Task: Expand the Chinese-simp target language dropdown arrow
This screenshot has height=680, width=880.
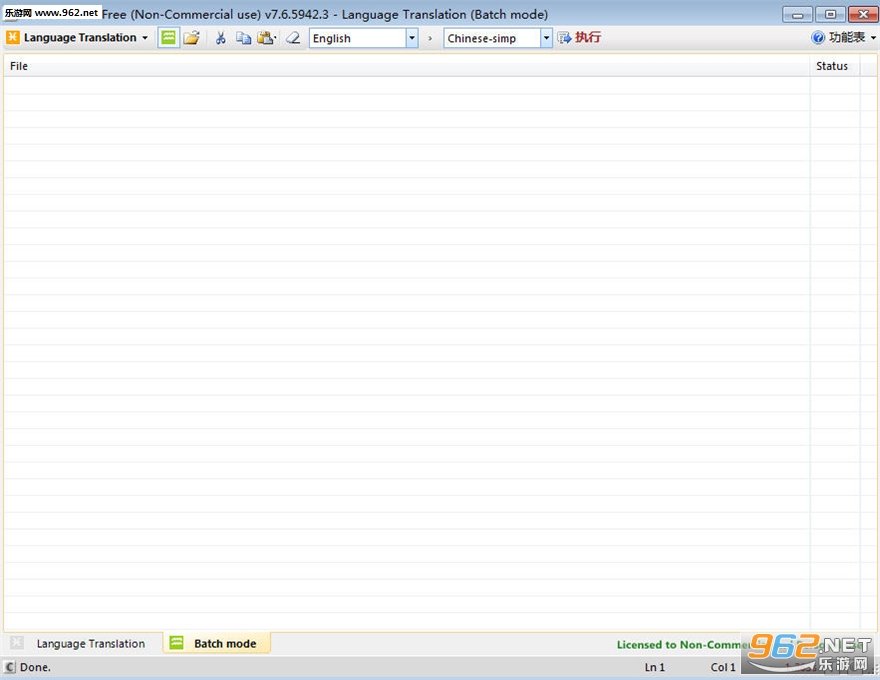Action: click(546, 38)
